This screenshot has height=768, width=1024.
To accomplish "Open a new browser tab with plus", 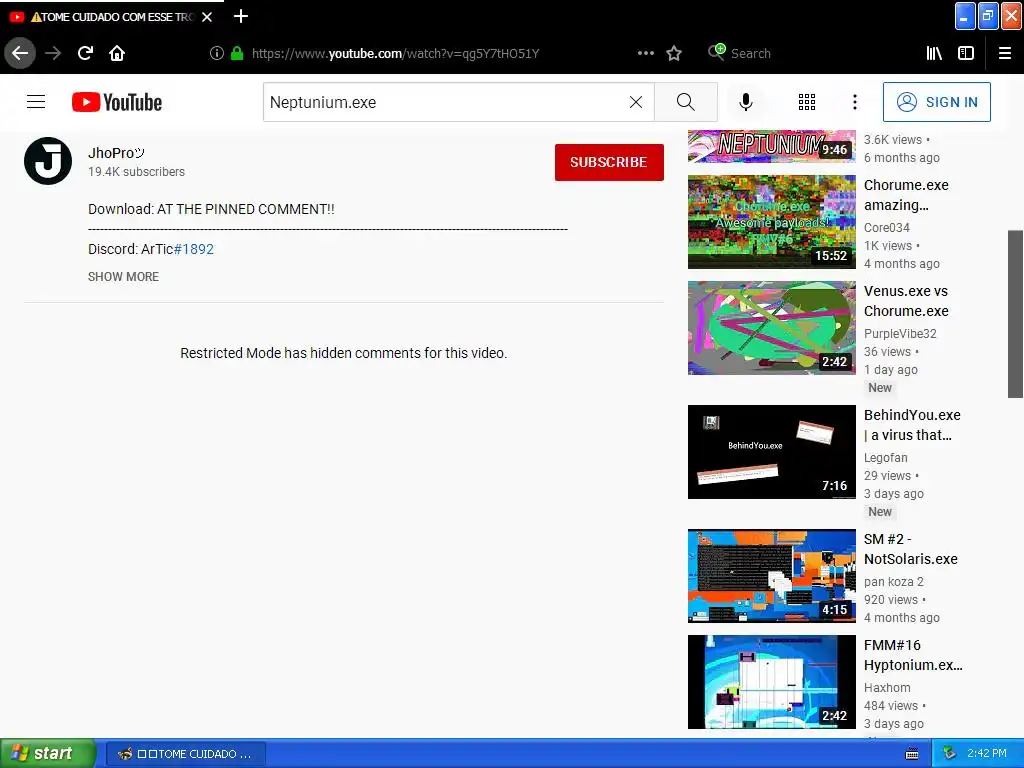I will pos(240,16).
